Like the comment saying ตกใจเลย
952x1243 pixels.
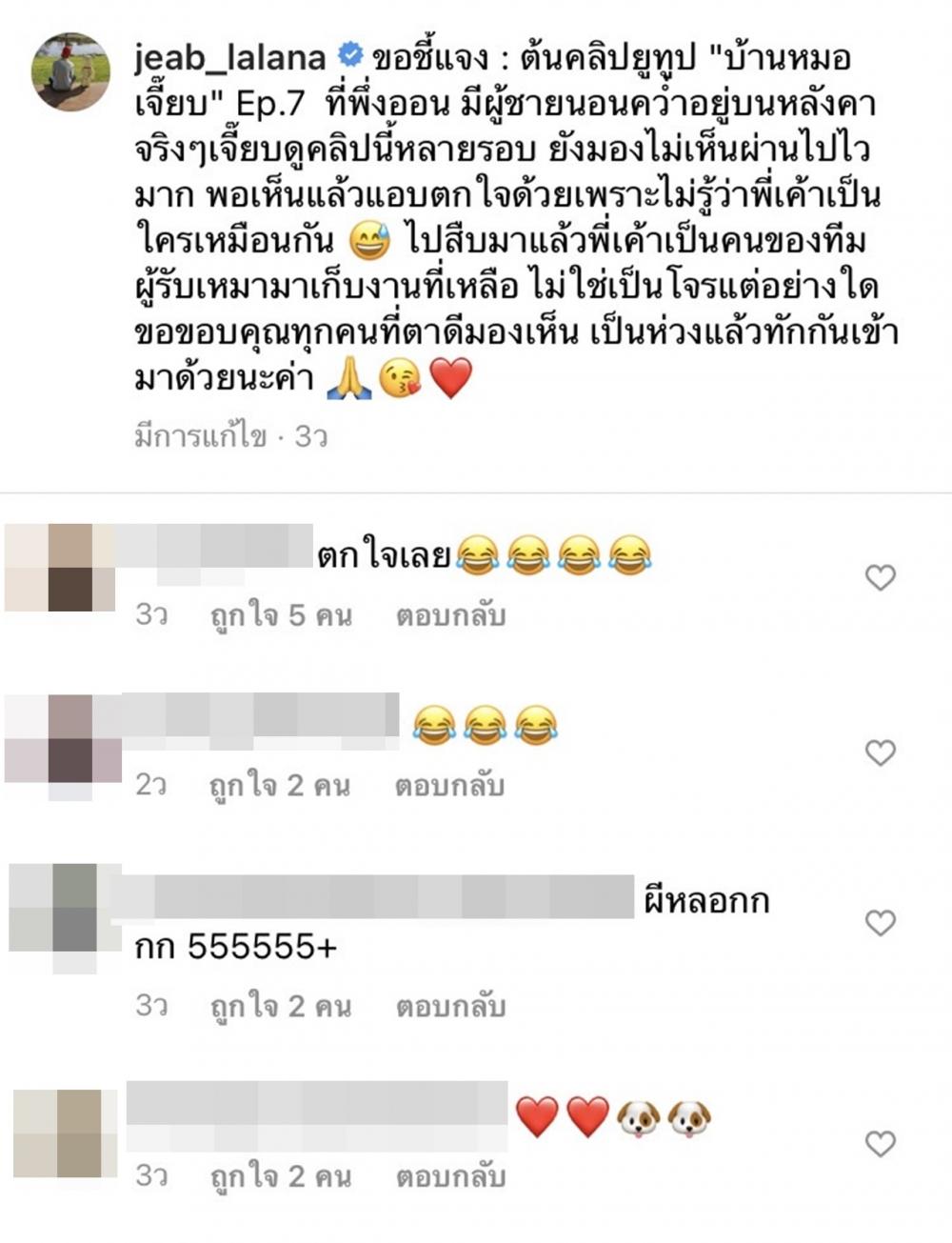point(881,577)
